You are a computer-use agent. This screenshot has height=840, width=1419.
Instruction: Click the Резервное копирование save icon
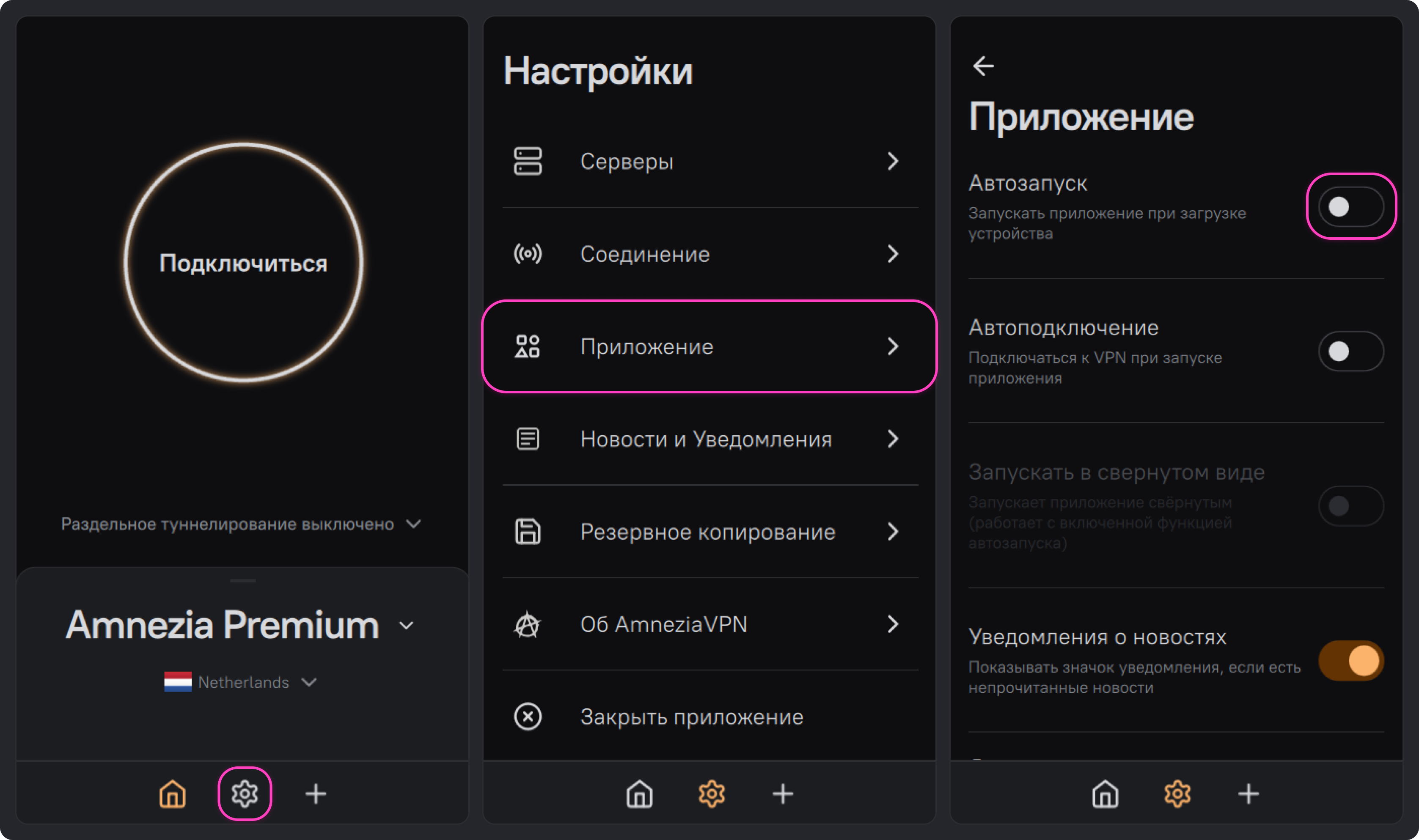click(x=528, y=532)
